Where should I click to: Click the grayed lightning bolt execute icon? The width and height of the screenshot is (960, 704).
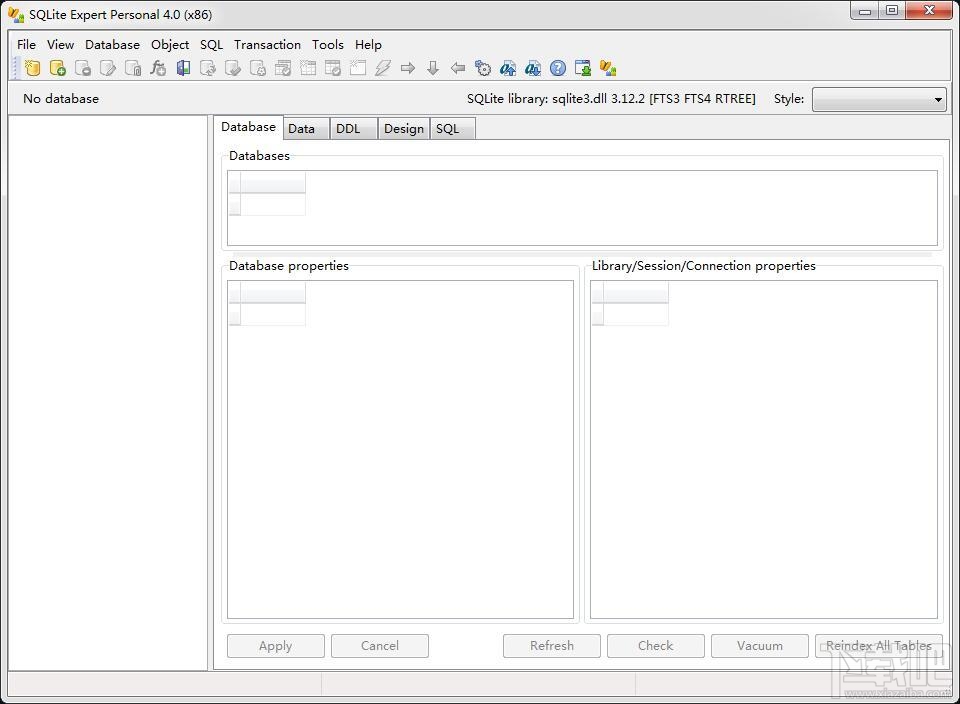(383, 68)
